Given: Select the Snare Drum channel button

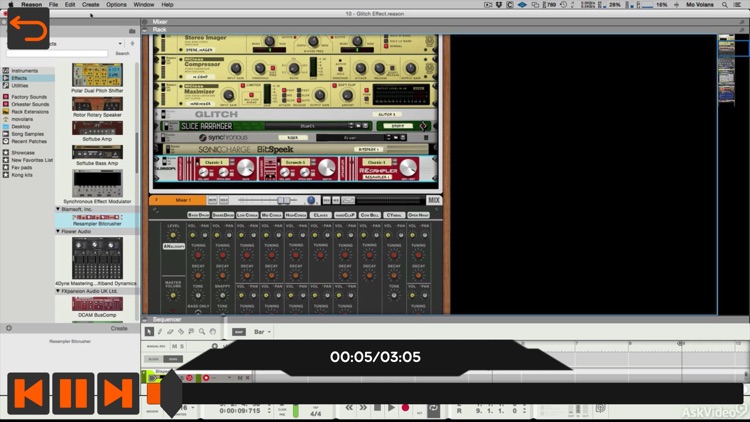Looking at the screenshot, I should pos(223,215).
